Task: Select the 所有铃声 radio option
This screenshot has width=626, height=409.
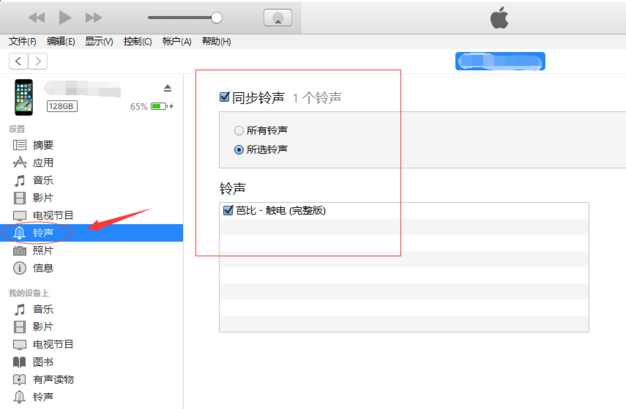Action: [239, 131]
